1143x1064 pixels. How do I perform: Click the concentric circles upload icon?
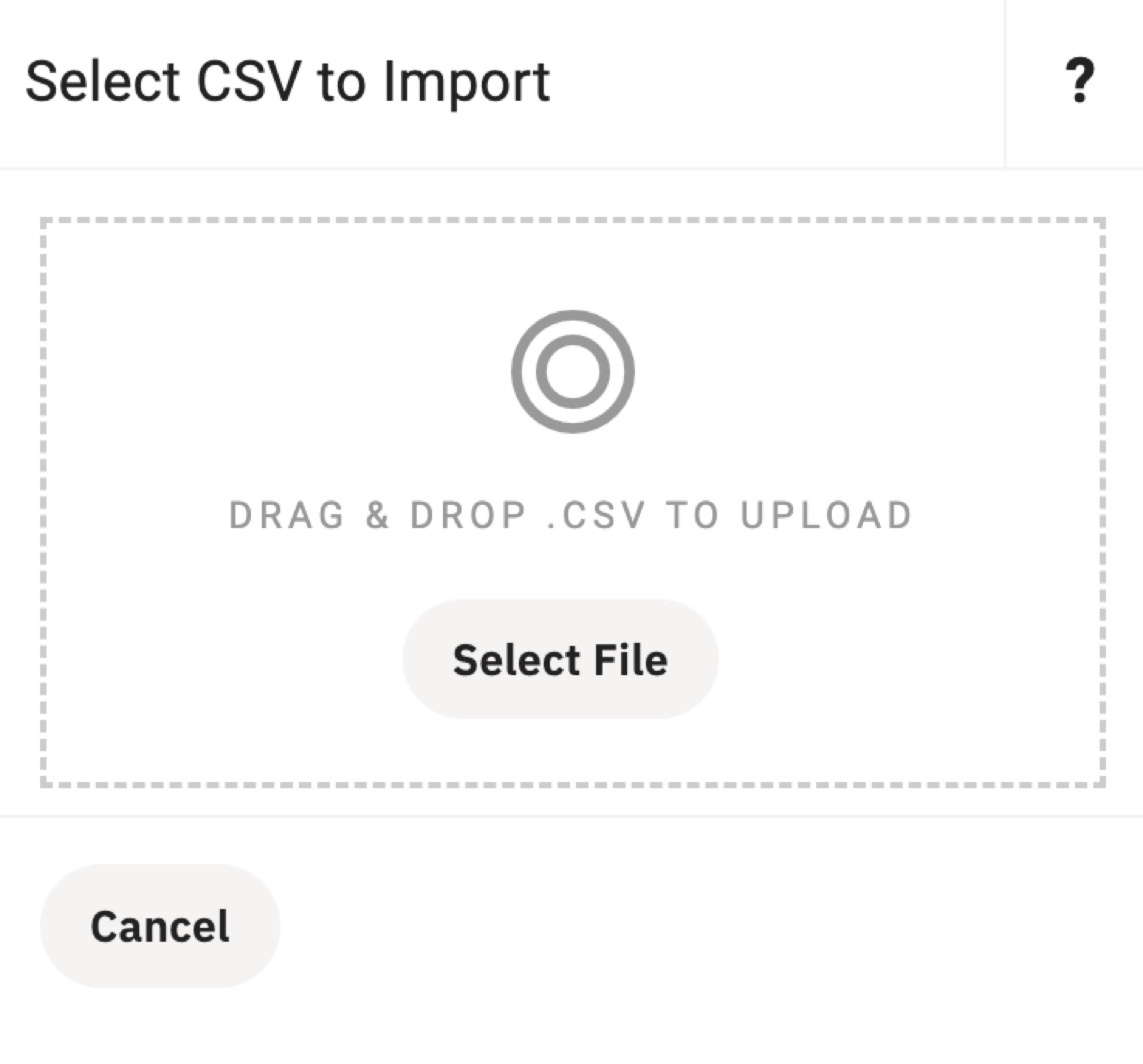572,371
